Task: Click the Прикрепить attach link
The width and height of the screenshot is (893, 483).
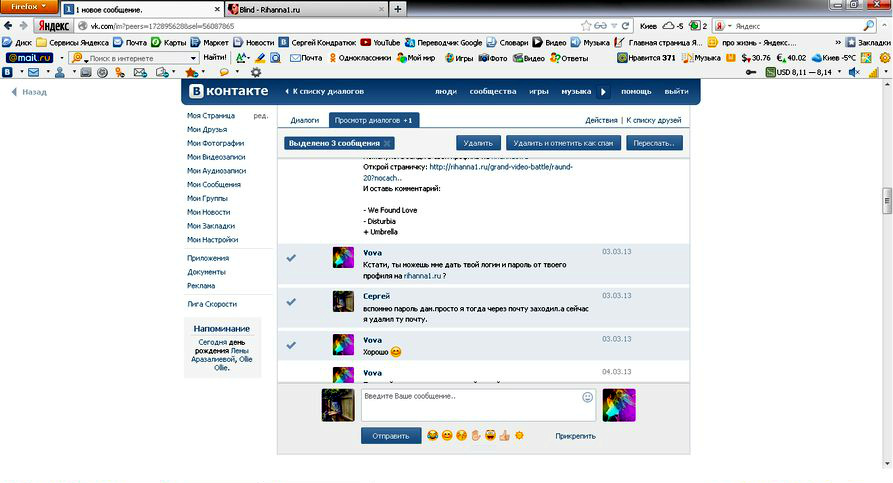Action: point(575,436)
